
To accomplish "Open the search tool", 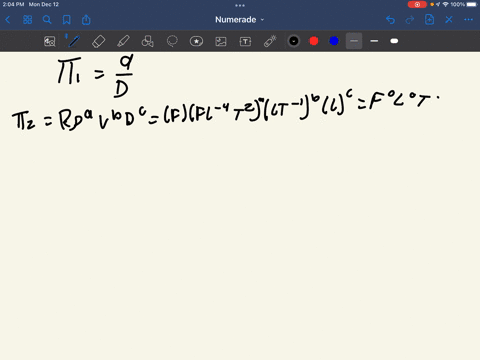I will click(47, 20).
